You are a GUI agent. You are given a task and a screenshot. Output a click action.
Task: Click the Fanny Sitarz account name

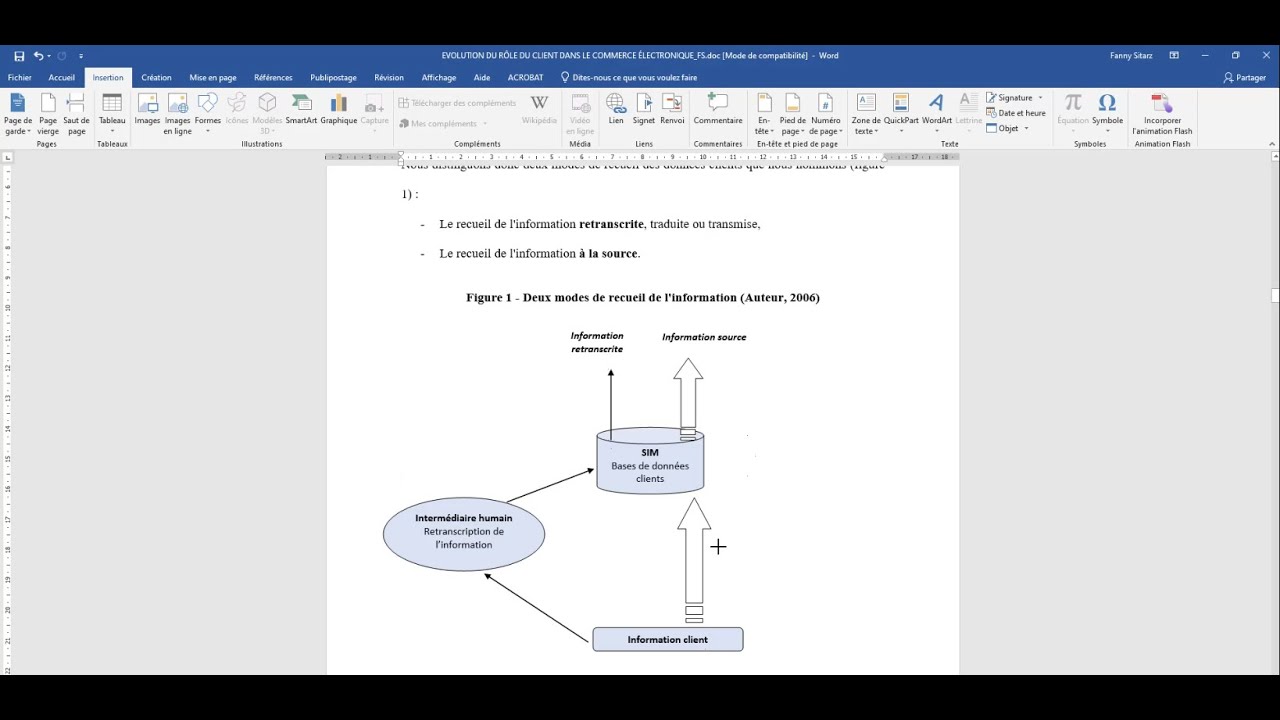1131,56
